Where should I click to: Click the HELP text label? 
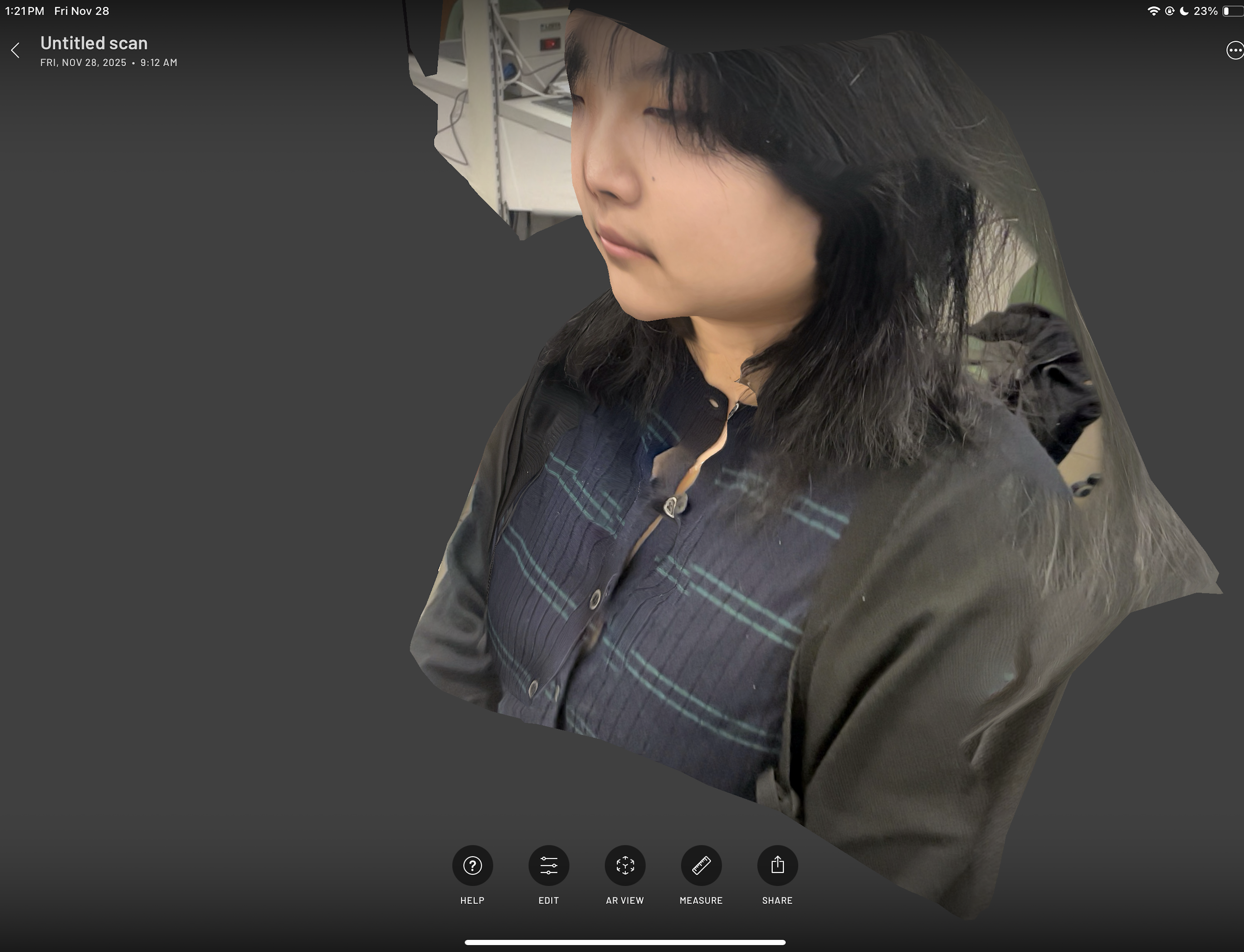472,900
